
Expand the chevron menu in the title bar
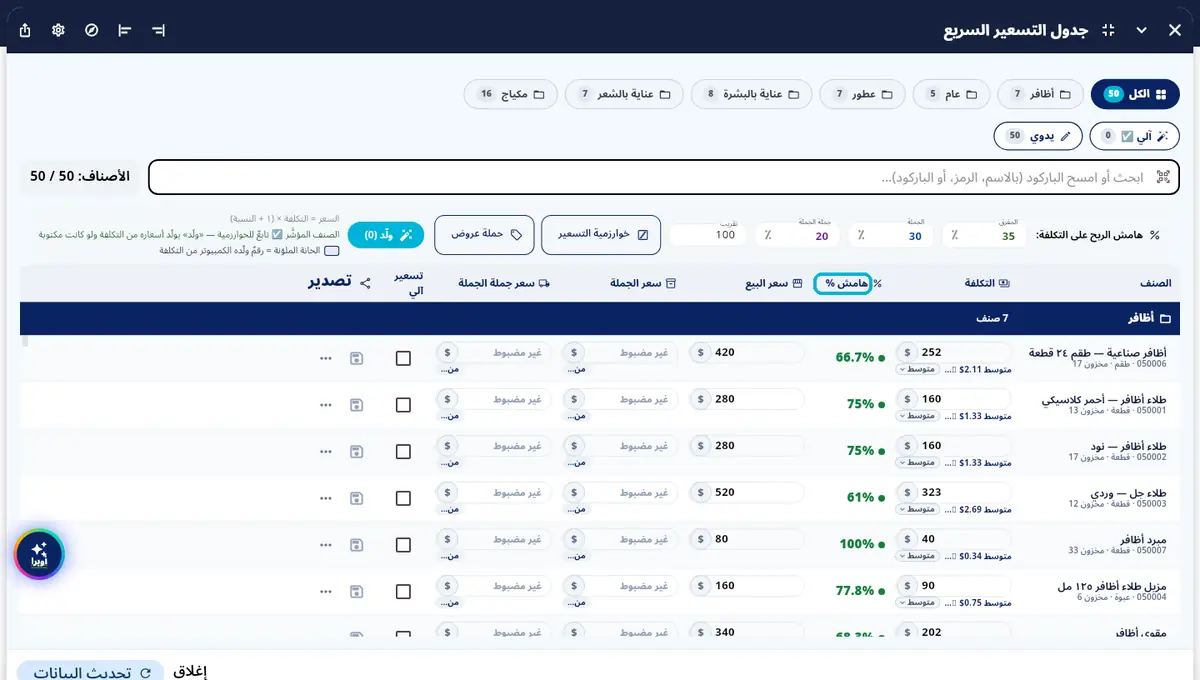(1142, 30)
